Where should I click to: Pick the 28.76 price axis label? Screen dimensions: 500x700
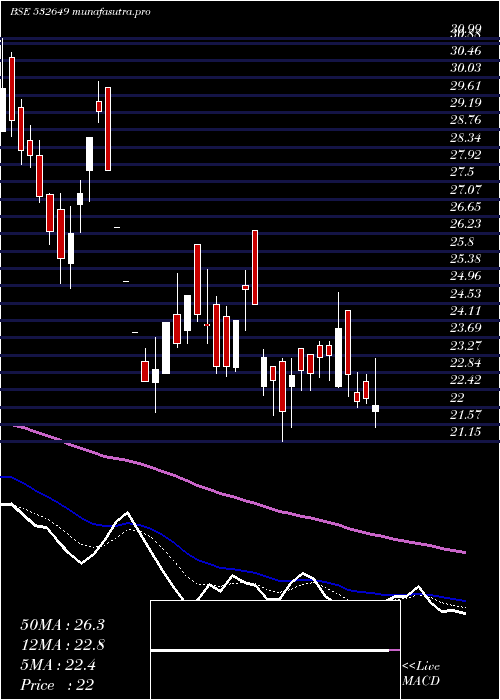pos(466,120)
